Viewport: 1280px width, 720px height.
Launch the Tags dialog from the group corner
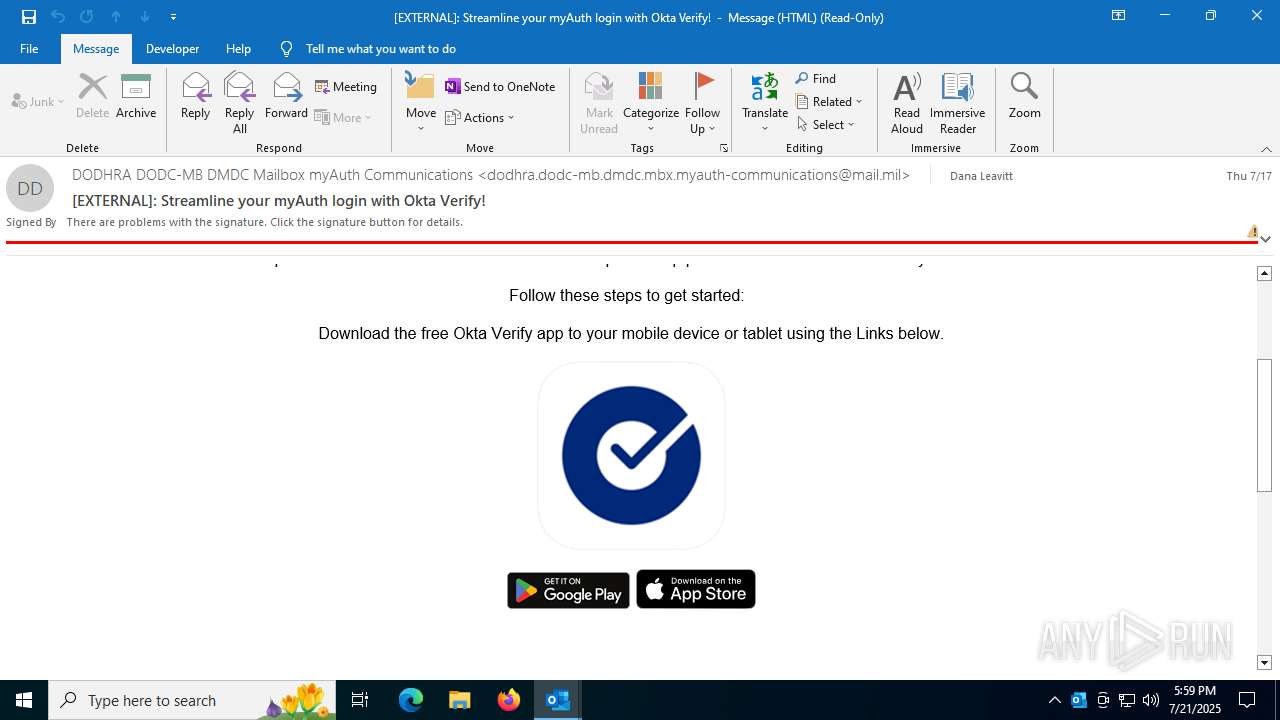coord(724,148)
